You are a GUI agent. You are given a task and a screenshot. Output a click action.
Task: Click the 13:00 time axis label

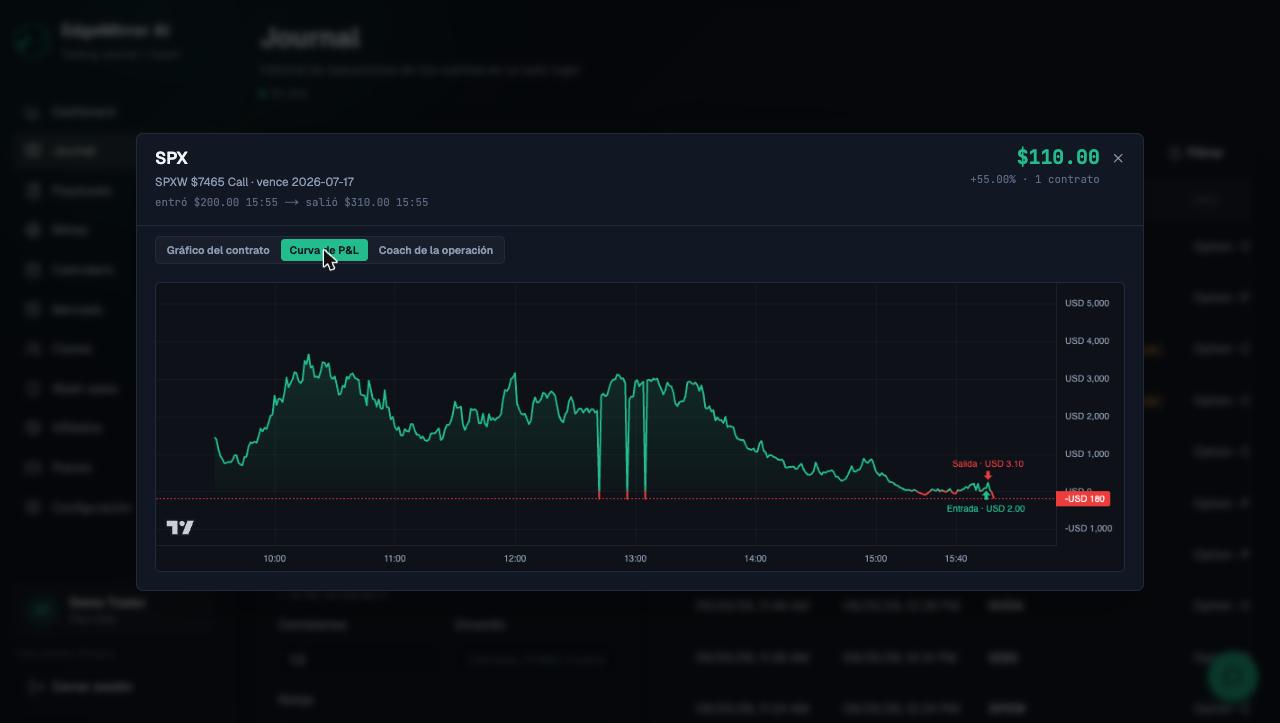635,559
